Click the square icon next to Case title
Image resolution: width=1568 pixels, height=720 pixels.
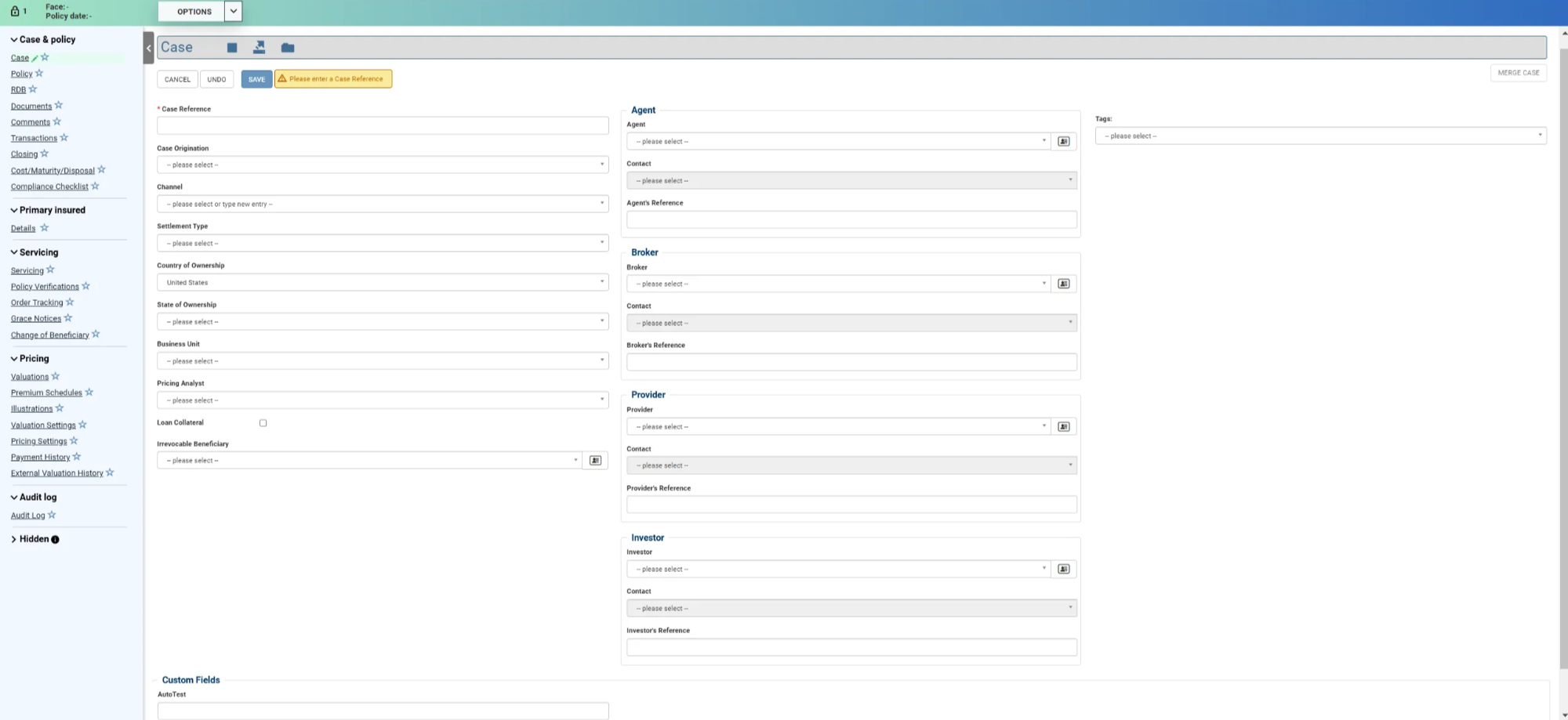[232, 48]
